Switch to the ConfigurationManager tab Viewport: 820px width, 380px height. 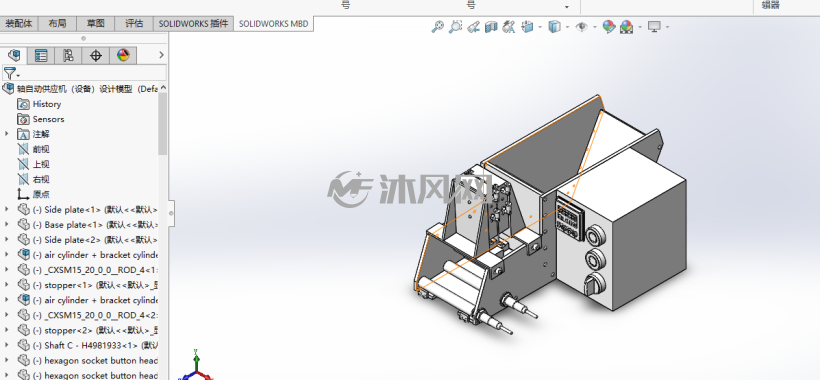point(68,55)
